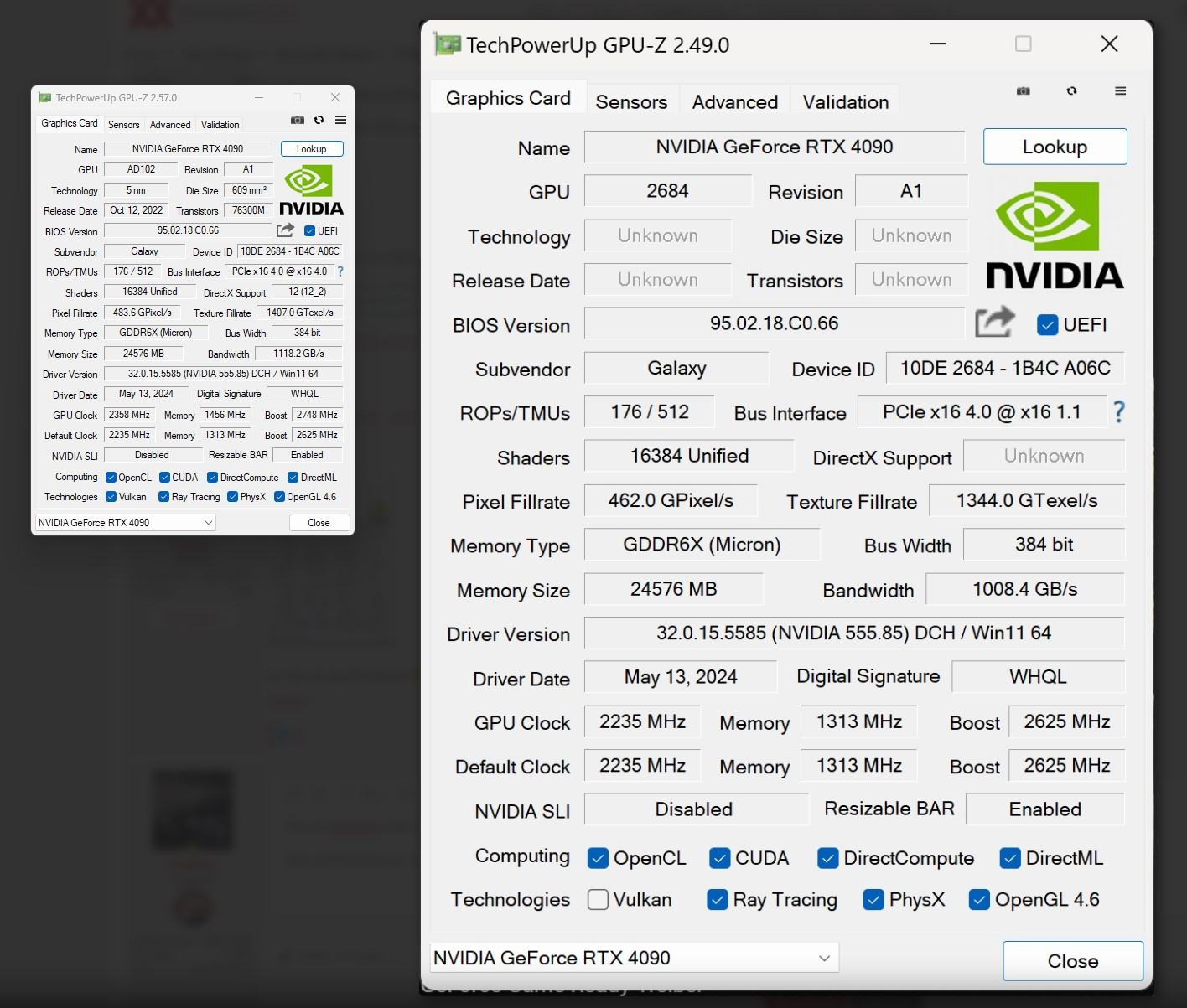Click the Driver Version field in GPU-Z 2.49.0
This screenshot has height=1008, width=1187.
853,633
